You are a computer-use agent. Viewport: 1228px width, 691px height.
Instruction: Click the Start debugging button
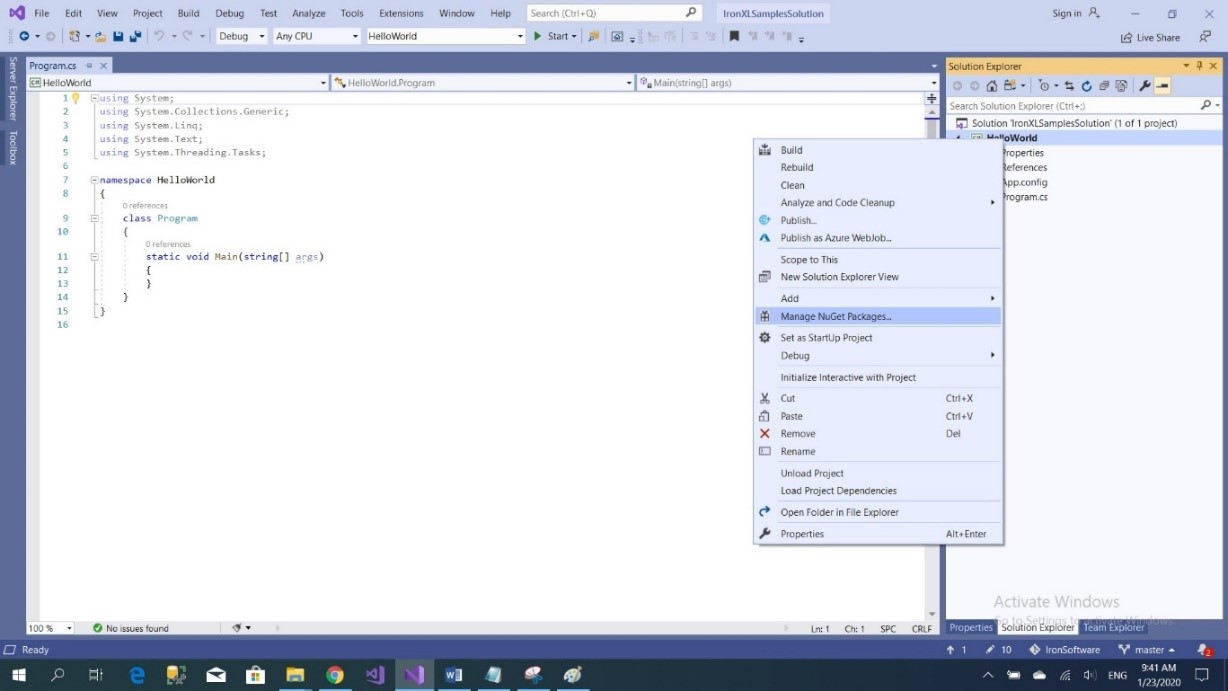[x=555, y=36]
